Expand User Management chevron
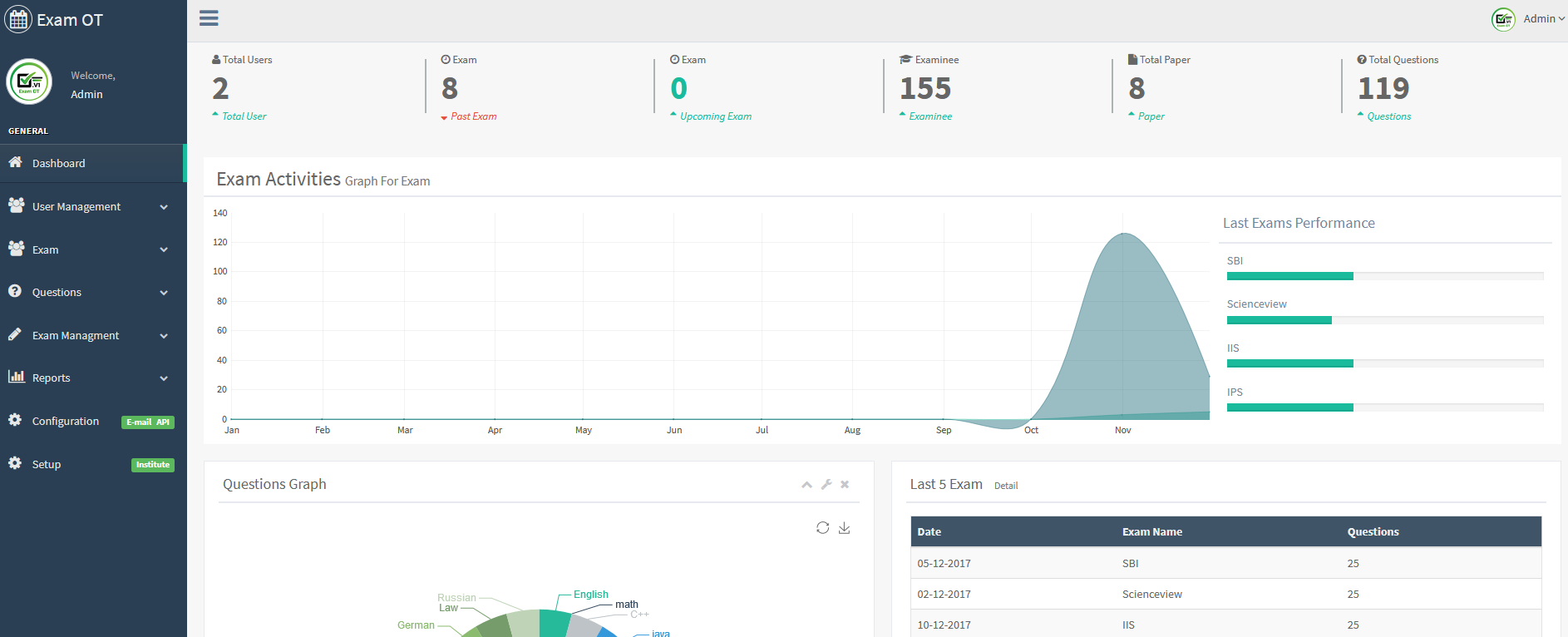 [164, 207]
